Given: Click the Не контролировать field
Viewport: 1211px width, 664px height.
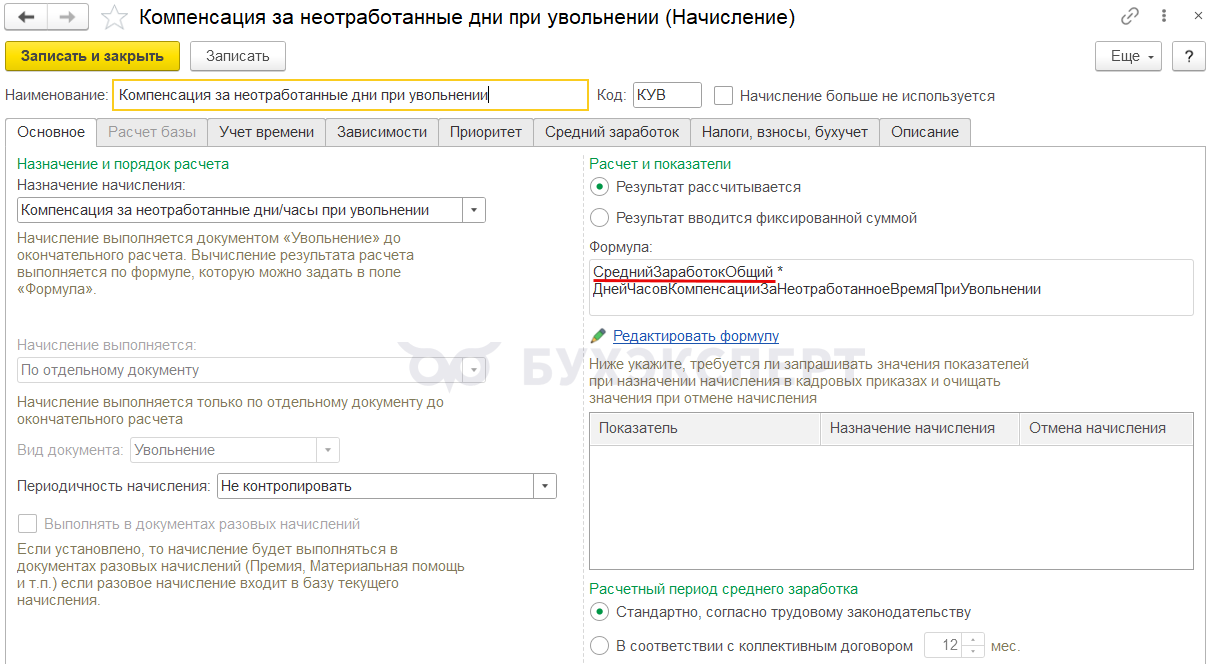Looking at the screenshot, I should 376,486.
